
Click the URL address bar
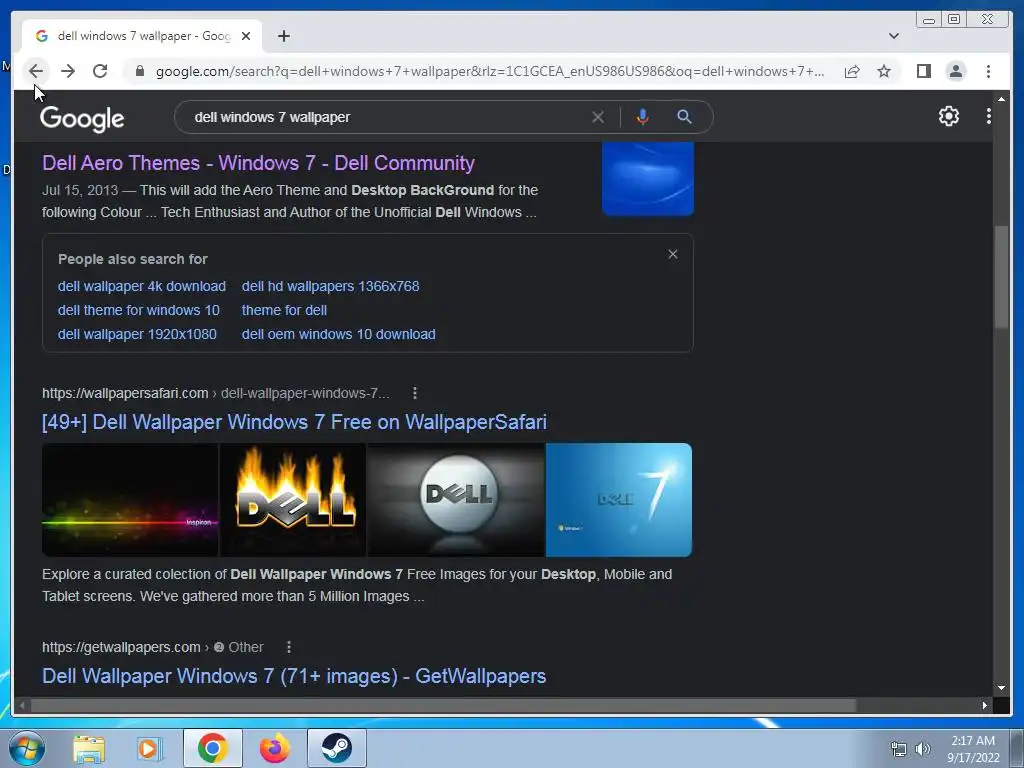coord(490,71)
